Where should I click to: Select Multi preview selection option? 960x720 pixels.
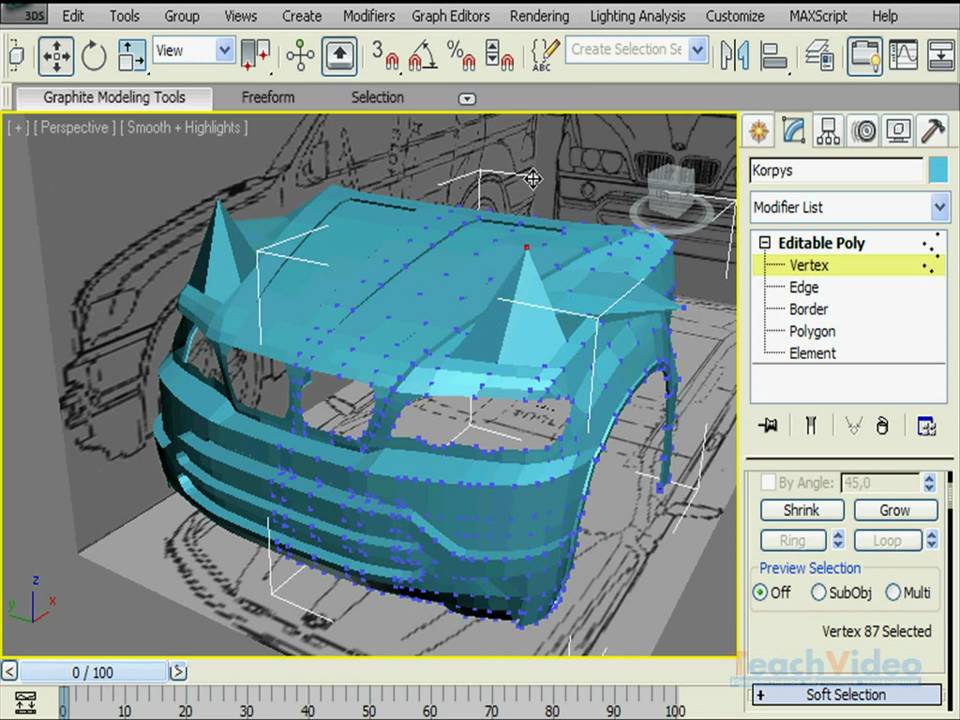[893, 592]
